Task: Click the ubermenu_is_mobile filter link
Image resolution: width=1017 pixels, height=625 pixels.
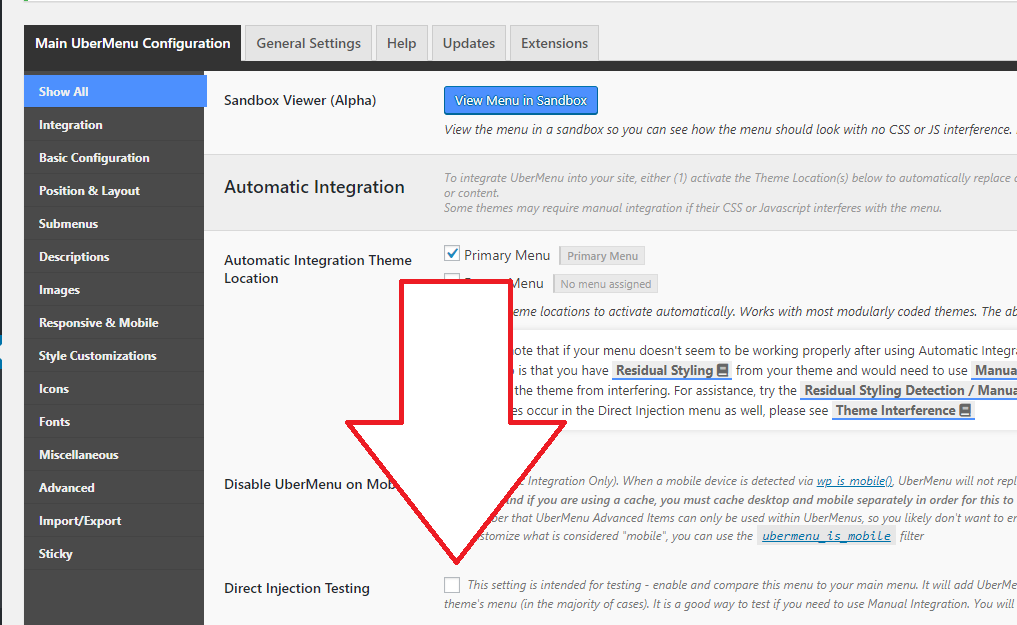Action: click(x=826, y=536)
